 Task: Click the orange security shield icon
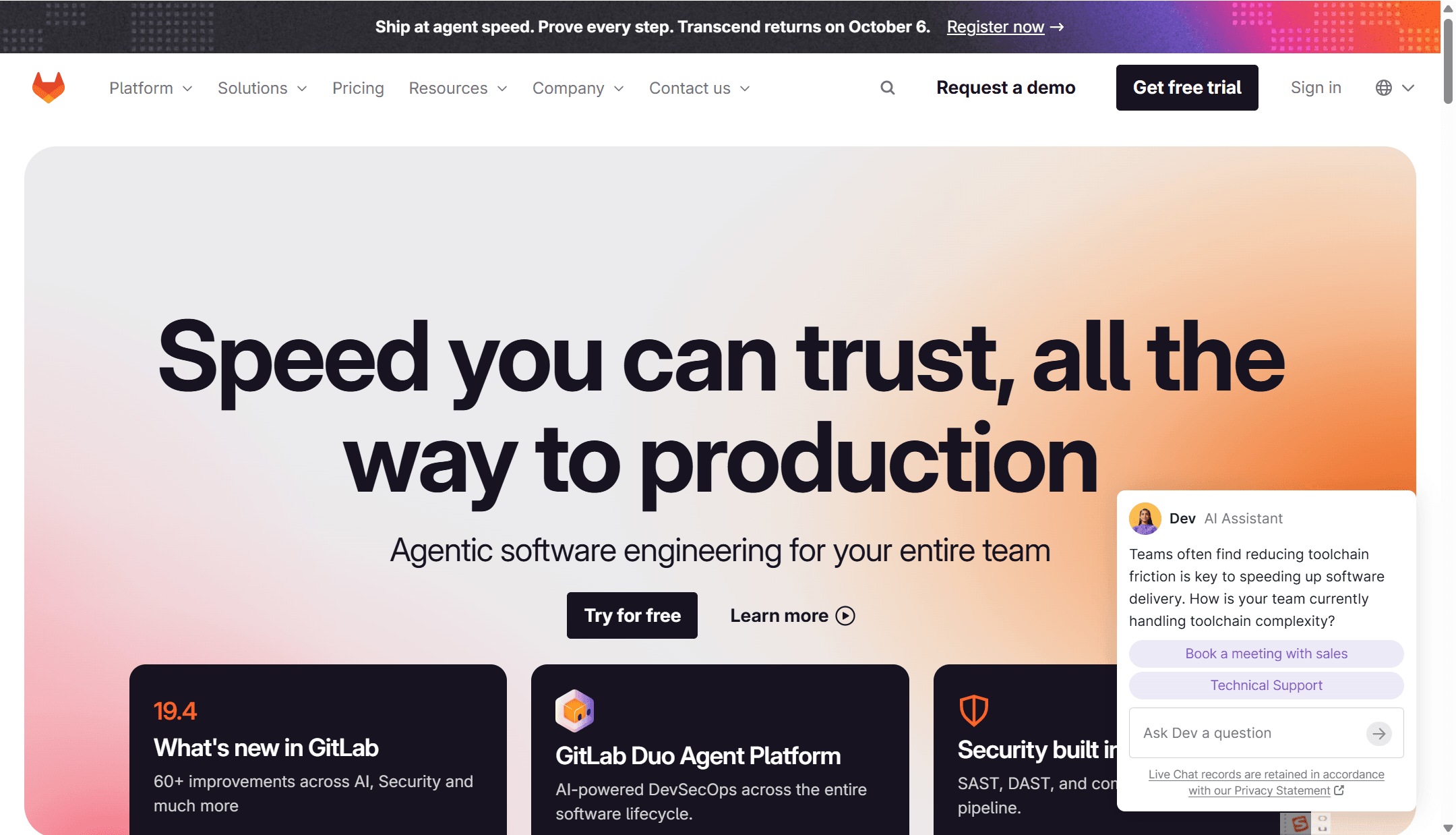[x=974, y=710]
